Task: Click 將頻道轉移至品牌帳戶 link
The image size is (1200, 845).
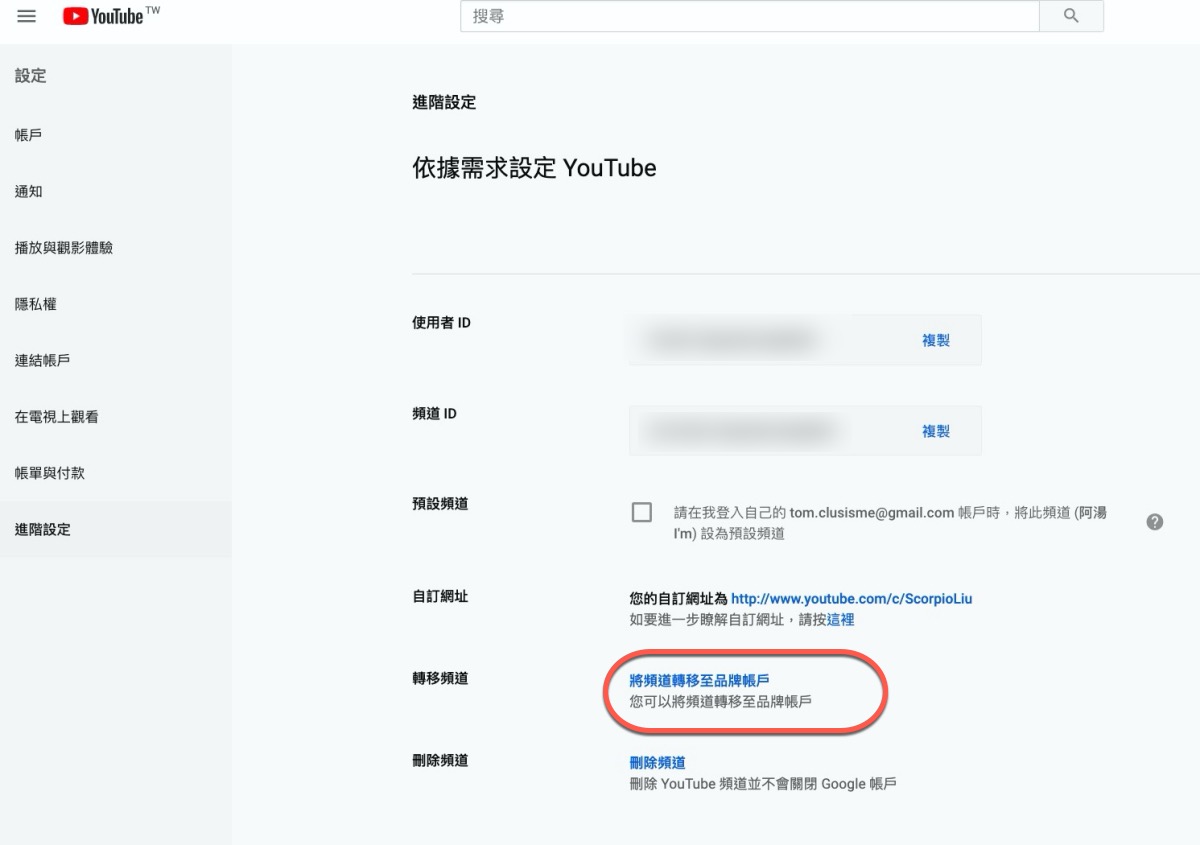Action: [700, 681]
